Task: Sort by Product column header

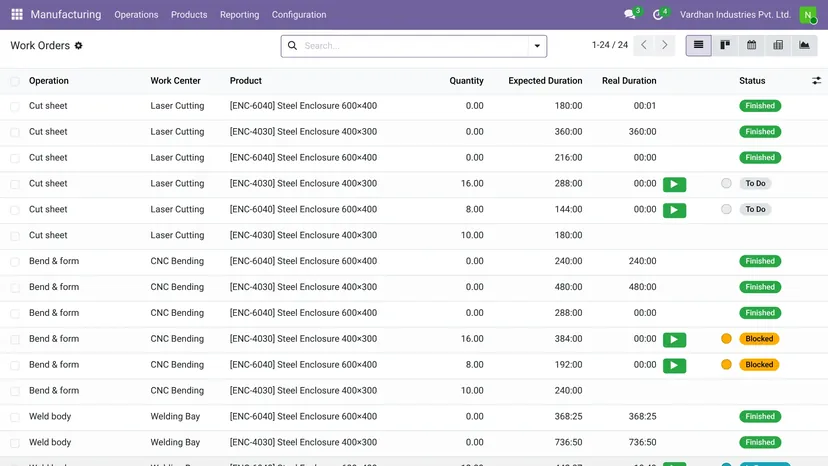Action: (x=246, y=81)
